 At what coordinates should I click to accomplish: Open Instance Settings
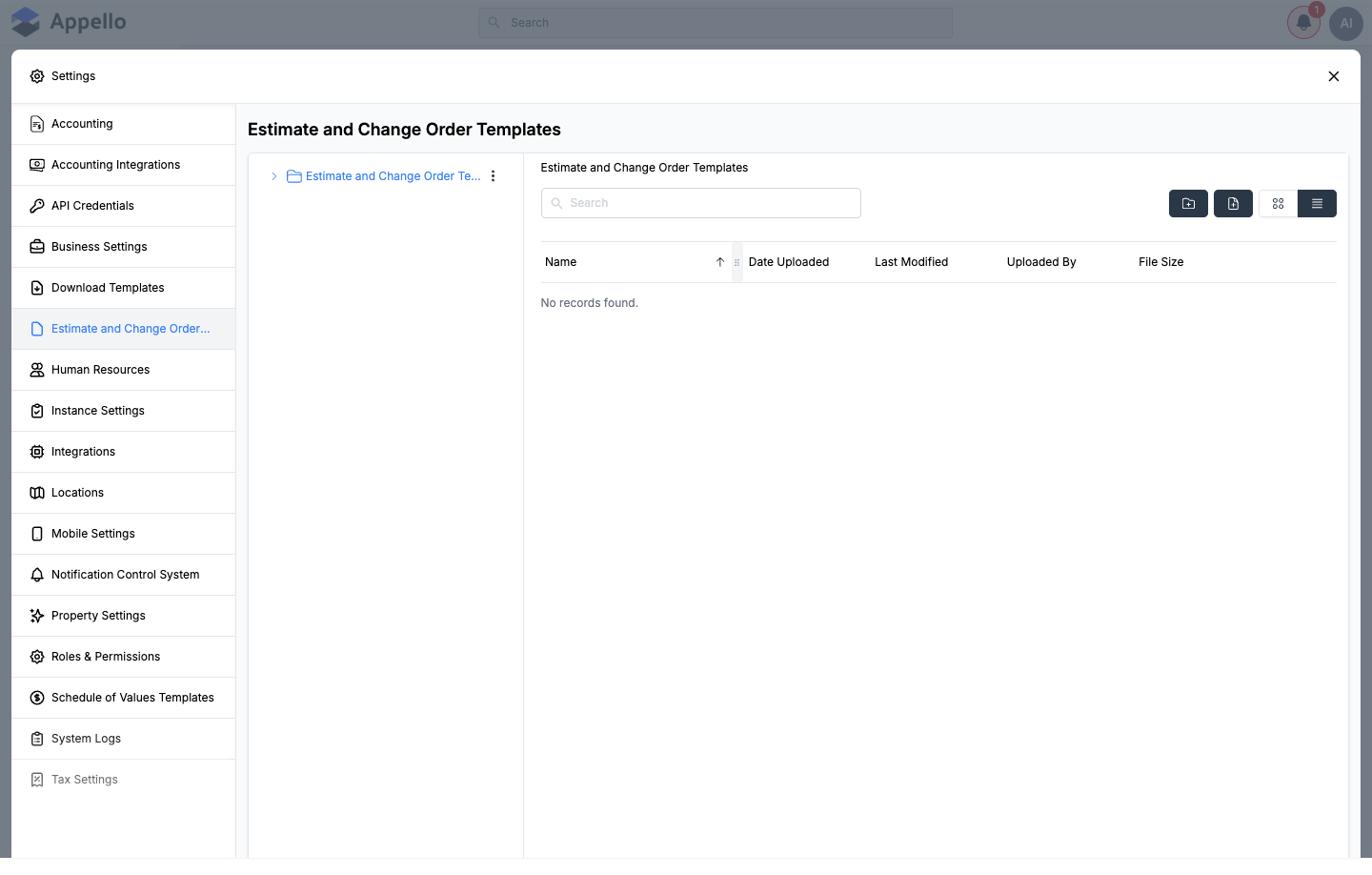coord(124,411)
